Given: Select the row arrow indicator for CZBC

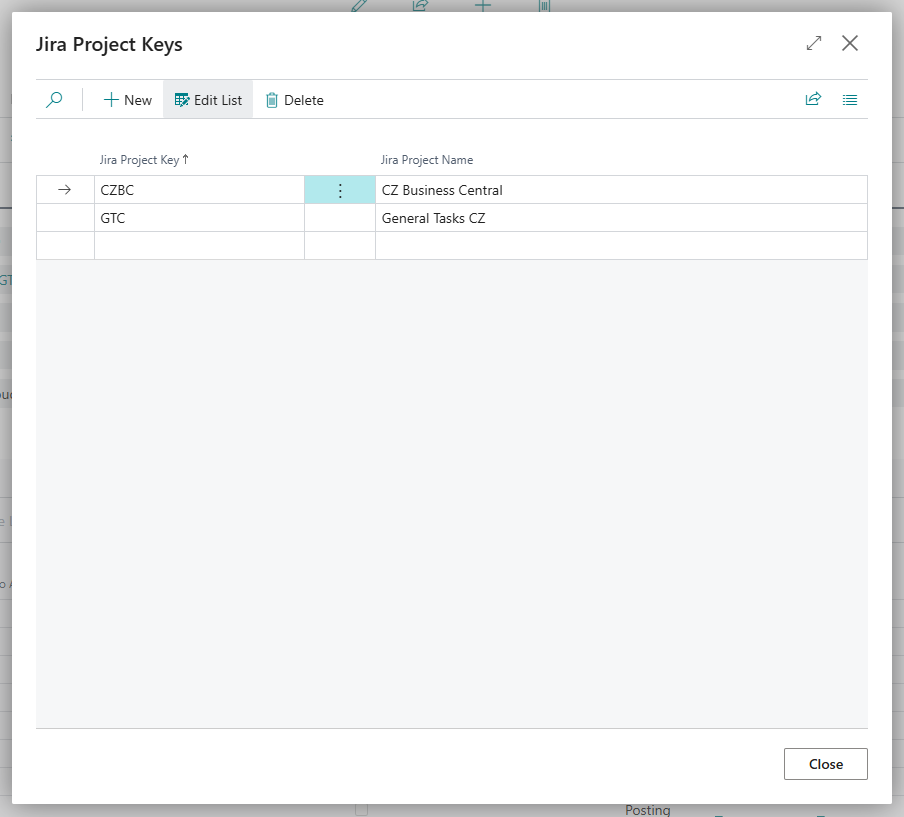Looking at the screenshot, I should pyautogui.click(x=65, y=190).
